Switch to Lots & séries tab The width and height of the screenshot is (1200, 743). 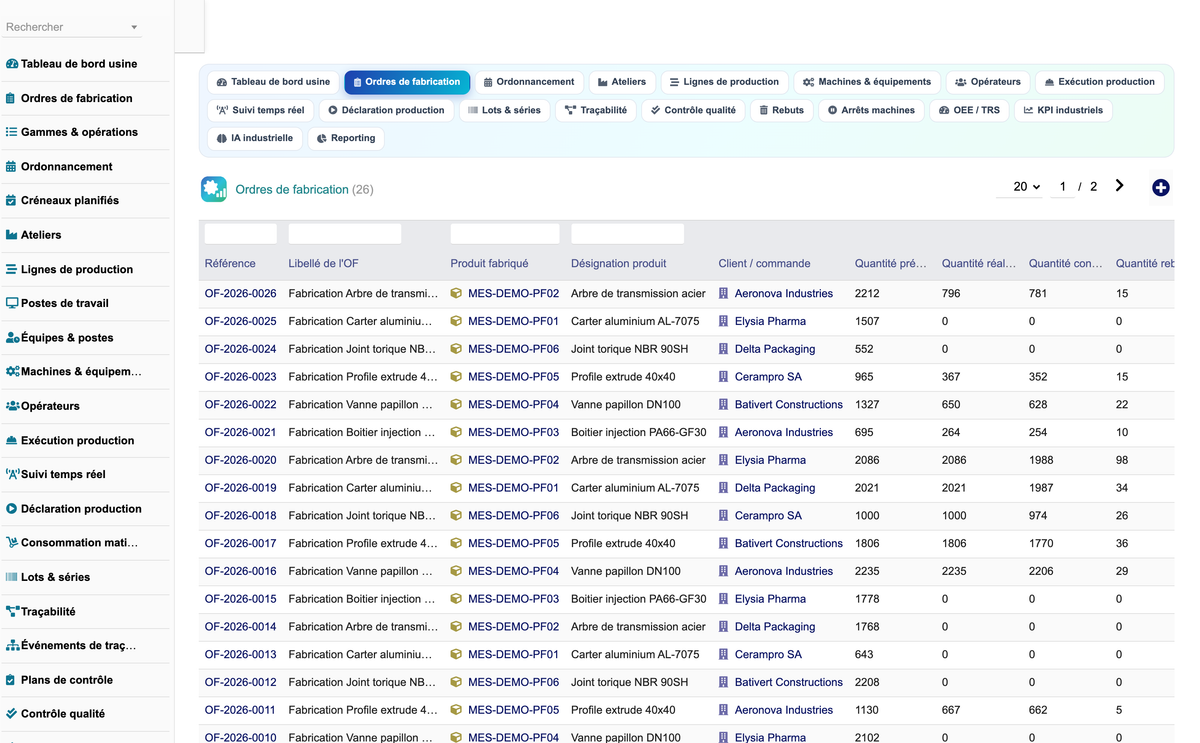(504, 110)
